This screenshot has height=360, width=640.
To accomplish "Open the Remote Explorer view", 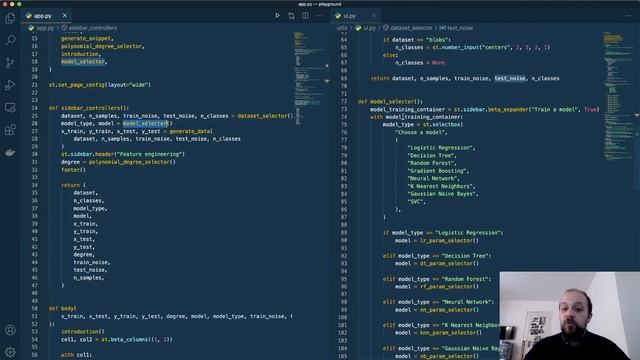I will click(10, 107).
